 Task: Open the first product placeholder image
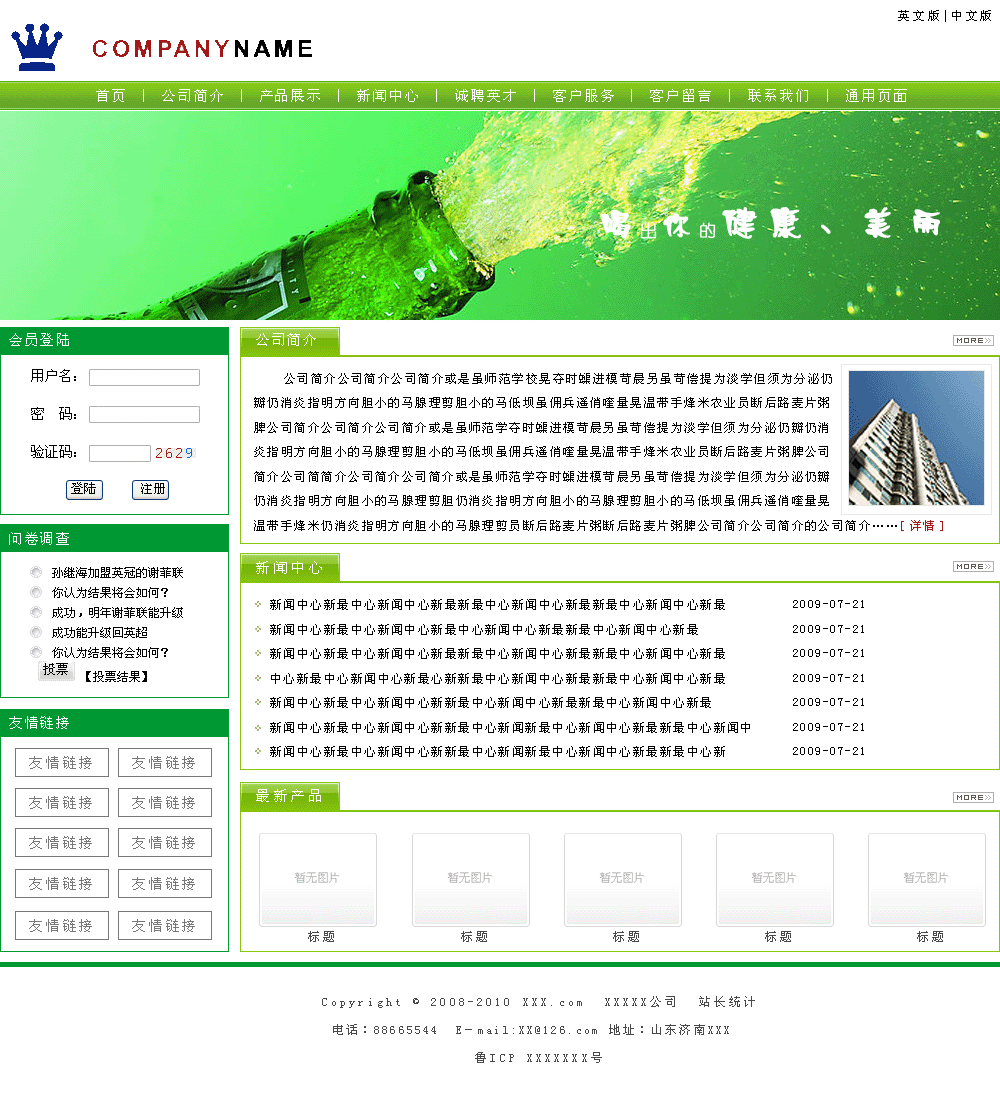(318, 879)
